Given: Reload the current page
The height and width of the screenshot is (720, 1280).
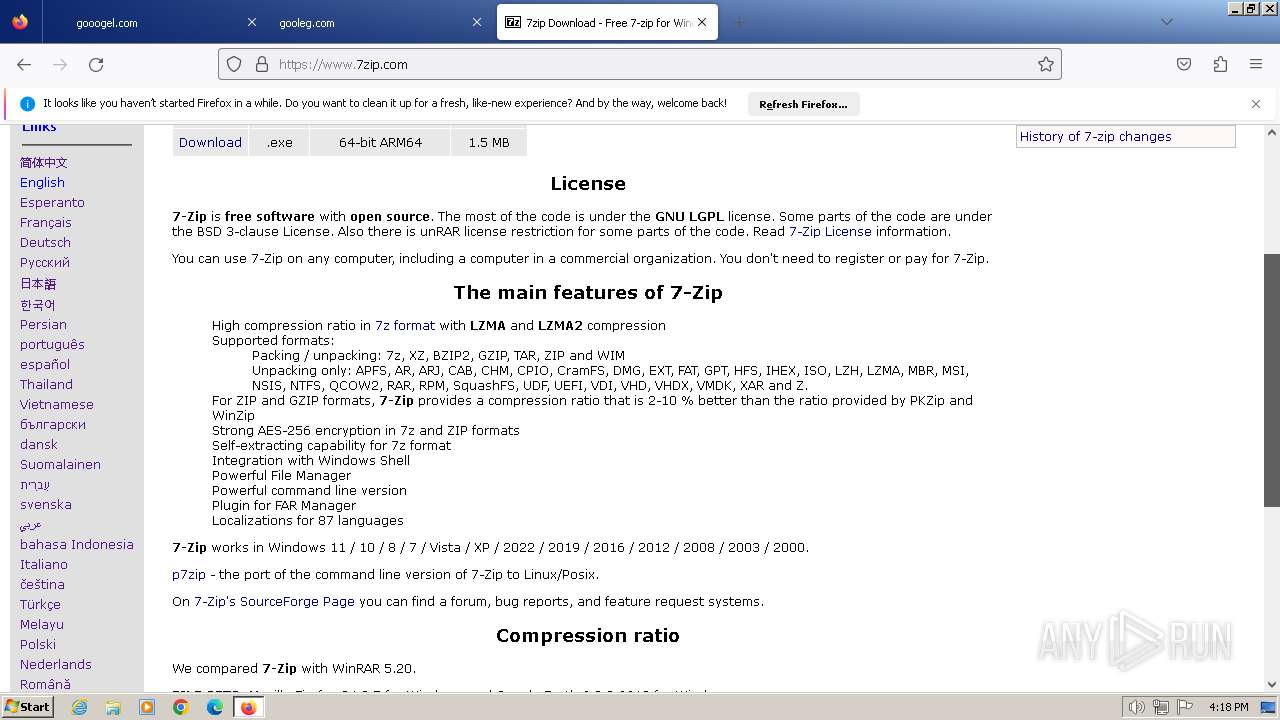Looking at the screenshot, I should [x=96, y=64].
